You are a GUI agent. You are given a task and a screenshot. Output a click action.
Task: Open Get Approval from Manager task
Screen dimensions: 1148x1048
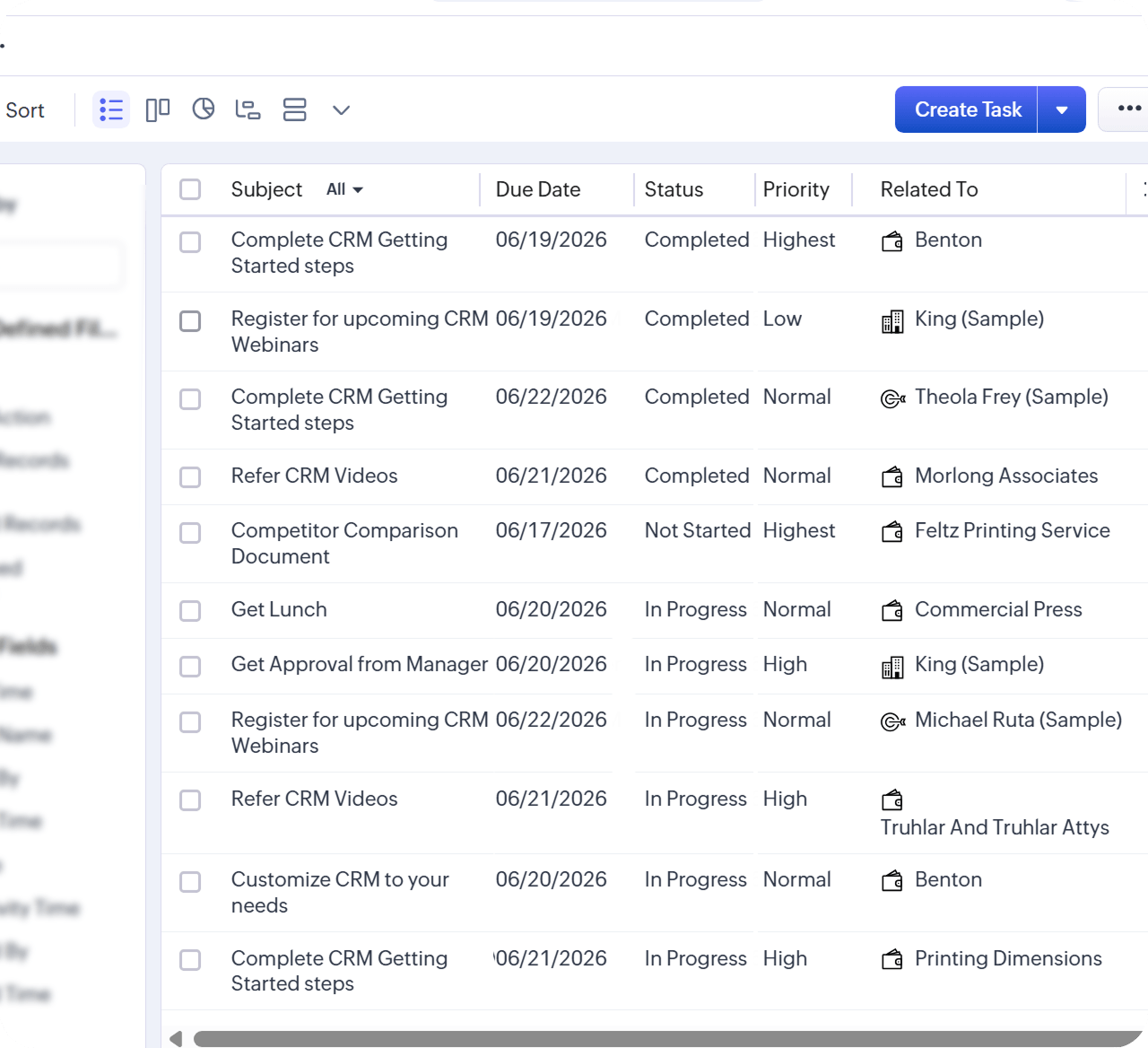[360, 664]
